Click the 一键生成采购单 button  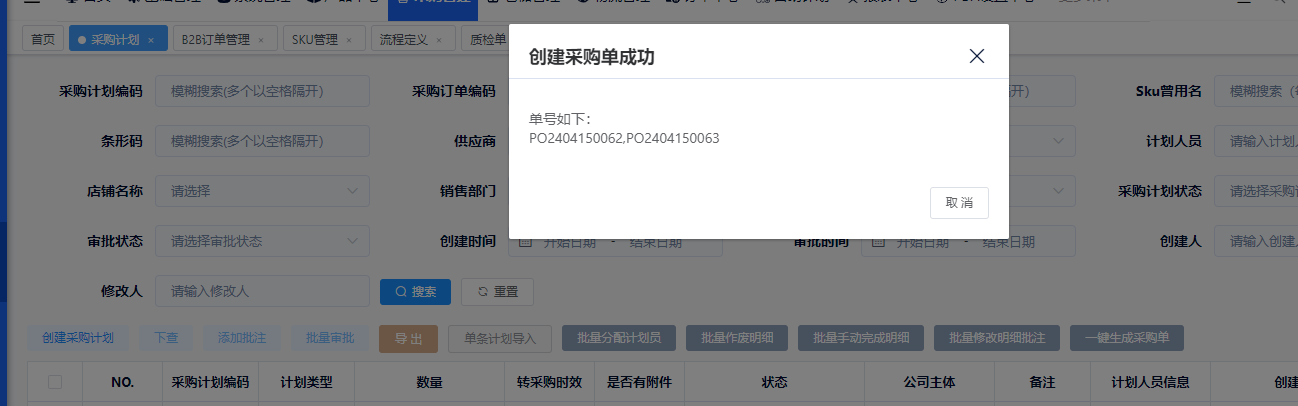1127,338
